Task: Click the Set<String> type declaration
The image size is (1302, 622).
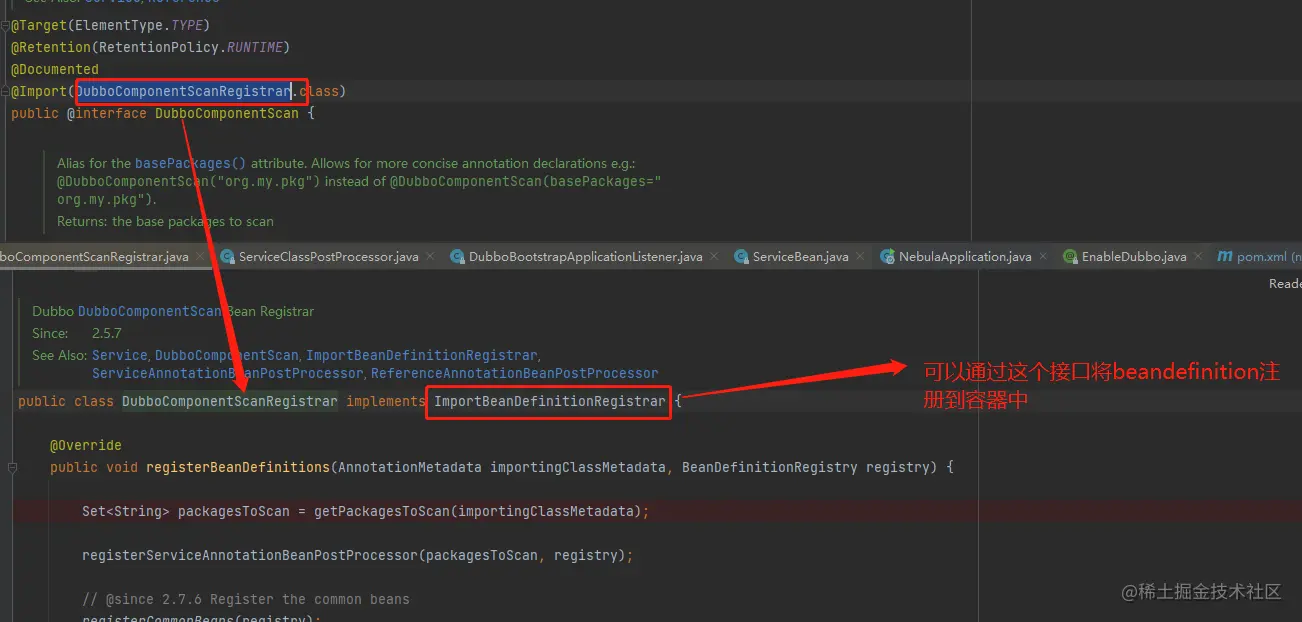Action: coord(126,511)
